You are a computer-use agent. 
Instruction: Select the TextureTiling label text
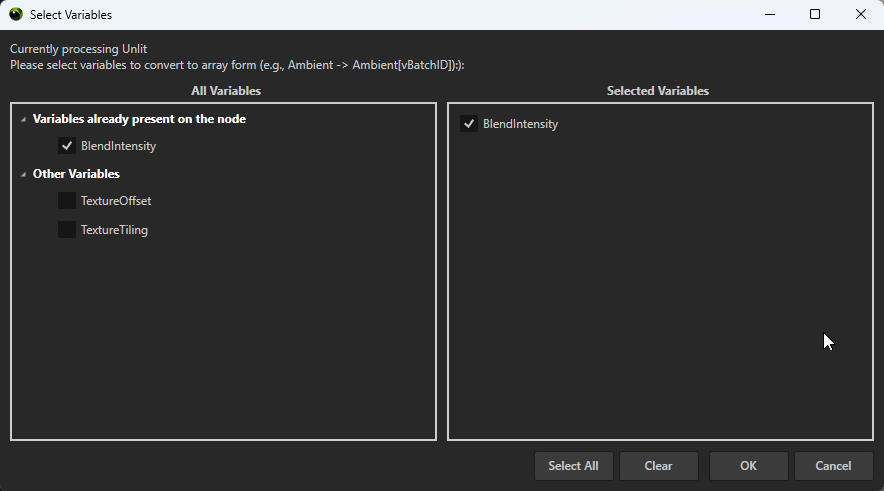pos(114,230)
